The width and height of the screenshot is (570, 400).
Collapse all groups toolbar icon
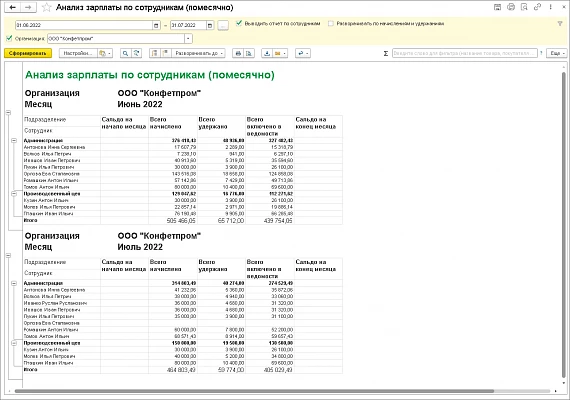point(154,53)
